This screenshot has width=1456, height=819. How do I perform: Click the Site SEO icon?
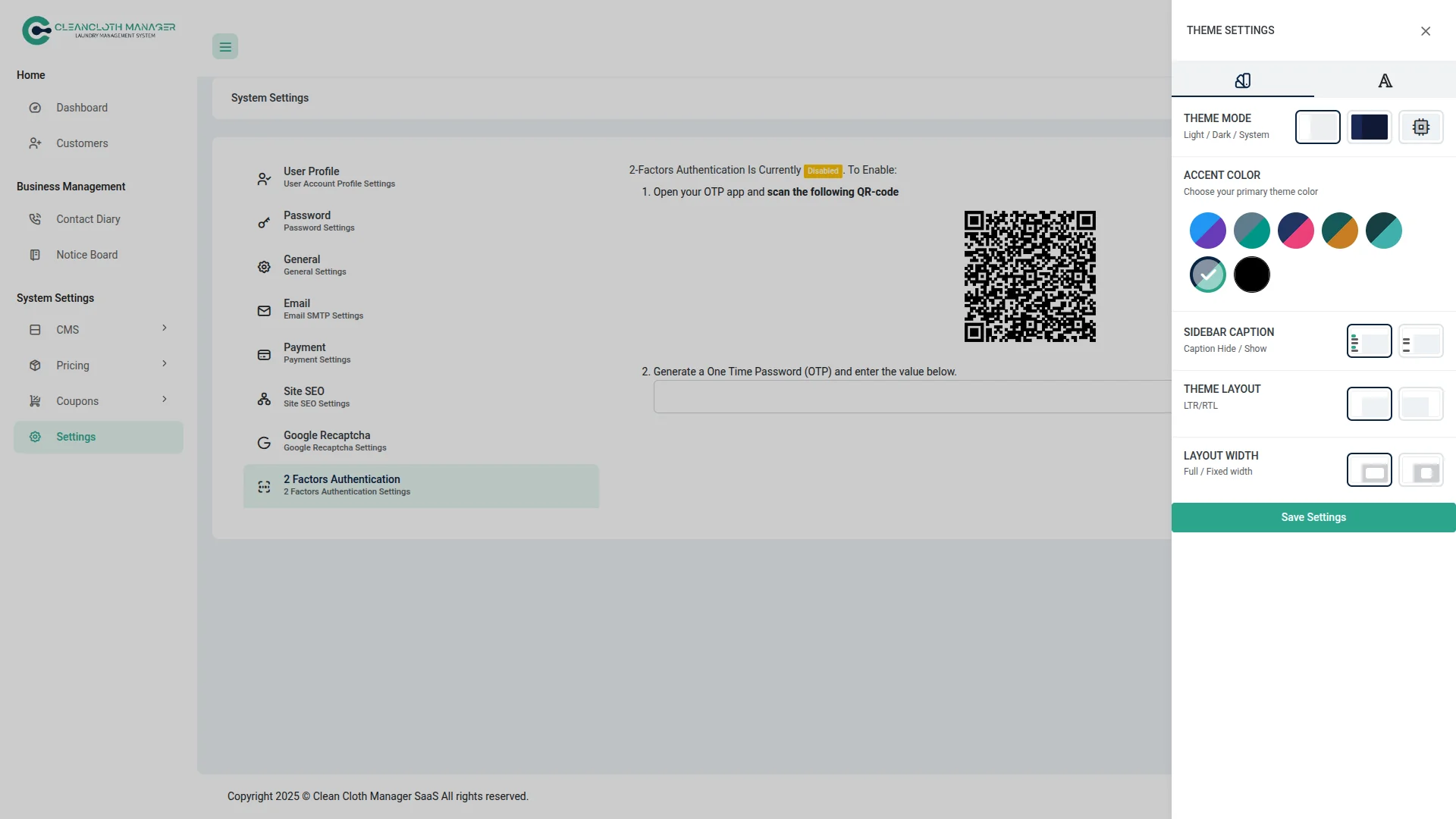[264, 398]
